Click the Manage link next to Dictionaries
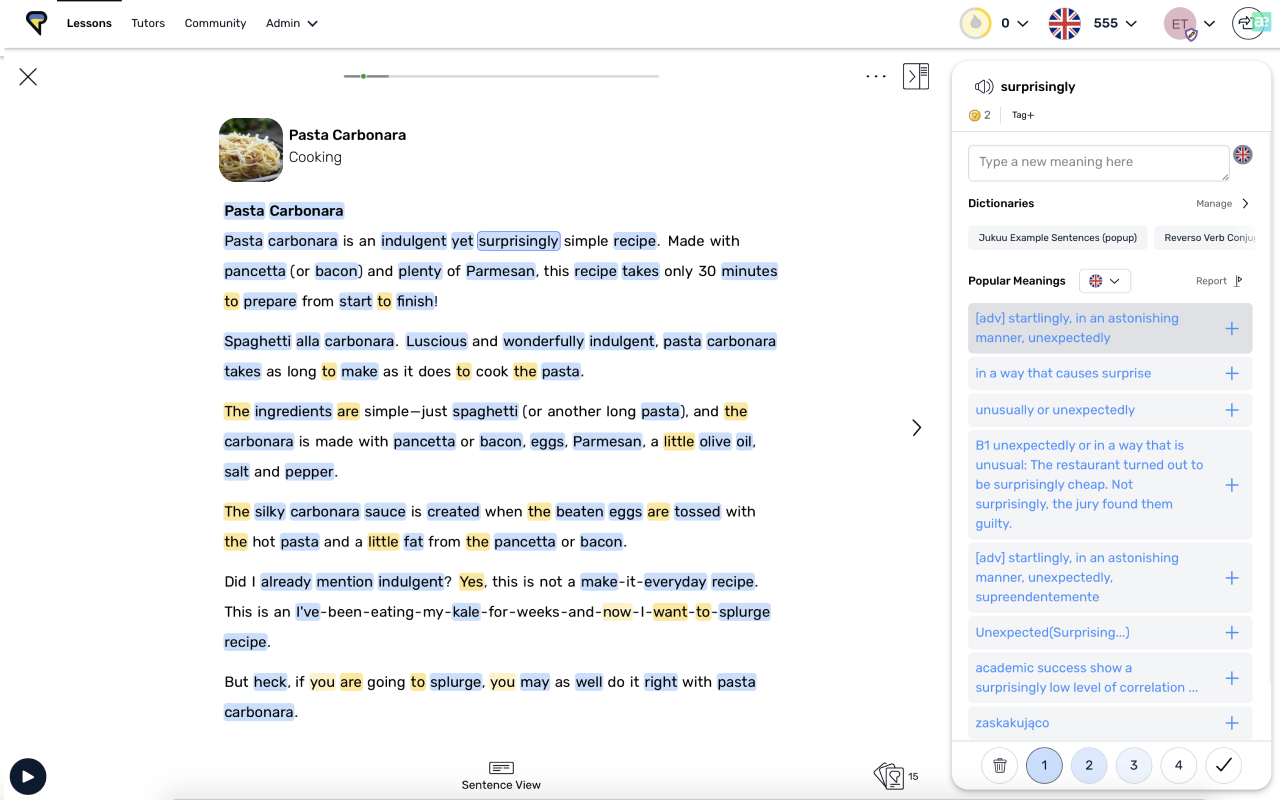Screen dimensions: 1280x800 point(1214,203)
